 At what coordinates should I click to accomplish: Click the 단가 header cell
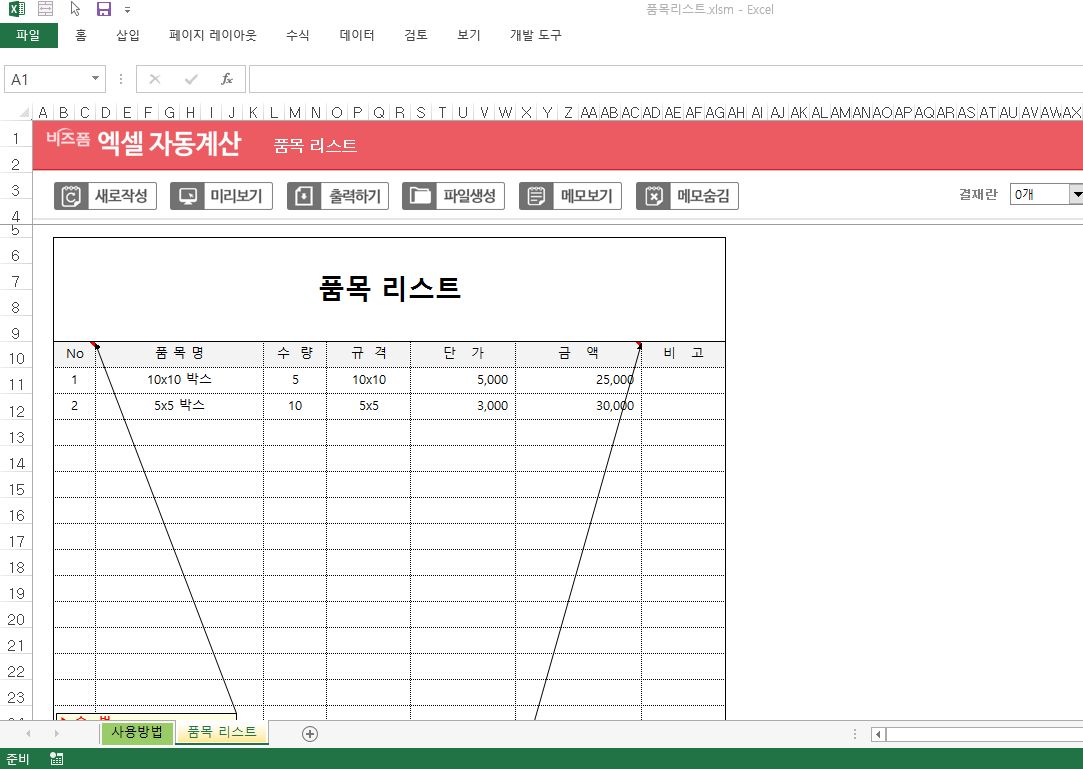click(463, 354)
